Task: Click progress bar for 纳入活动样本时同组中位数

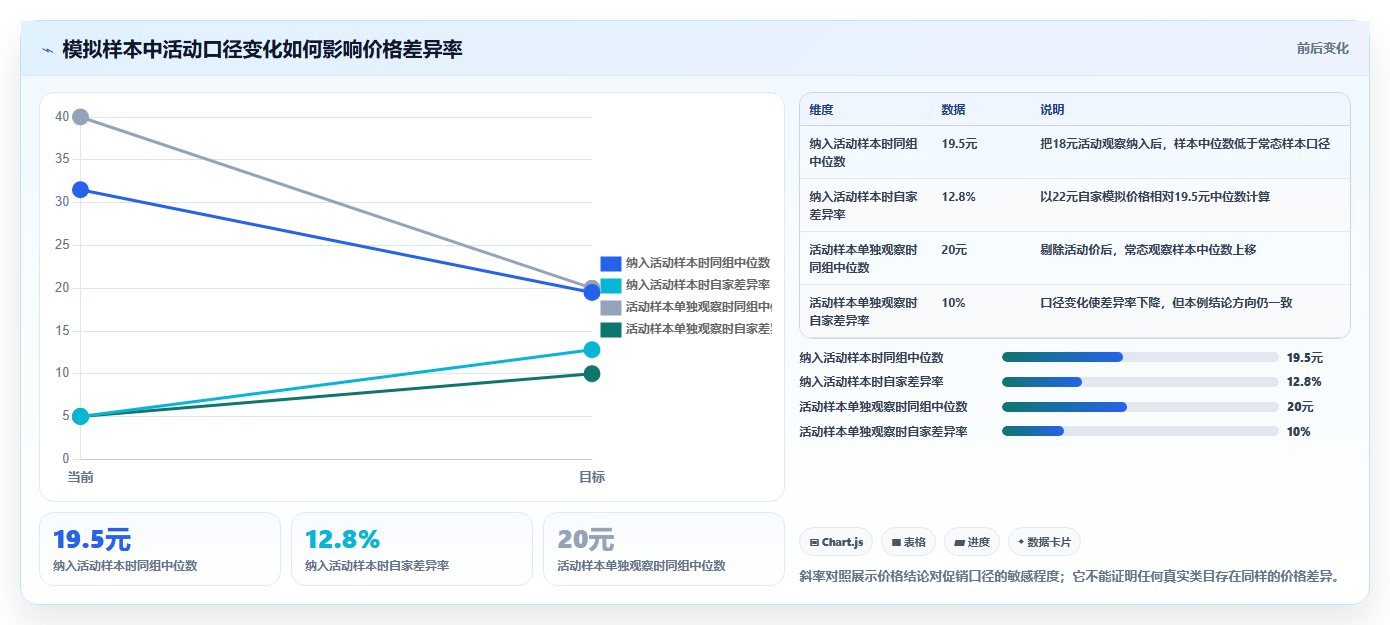Action: point(1140,357)
